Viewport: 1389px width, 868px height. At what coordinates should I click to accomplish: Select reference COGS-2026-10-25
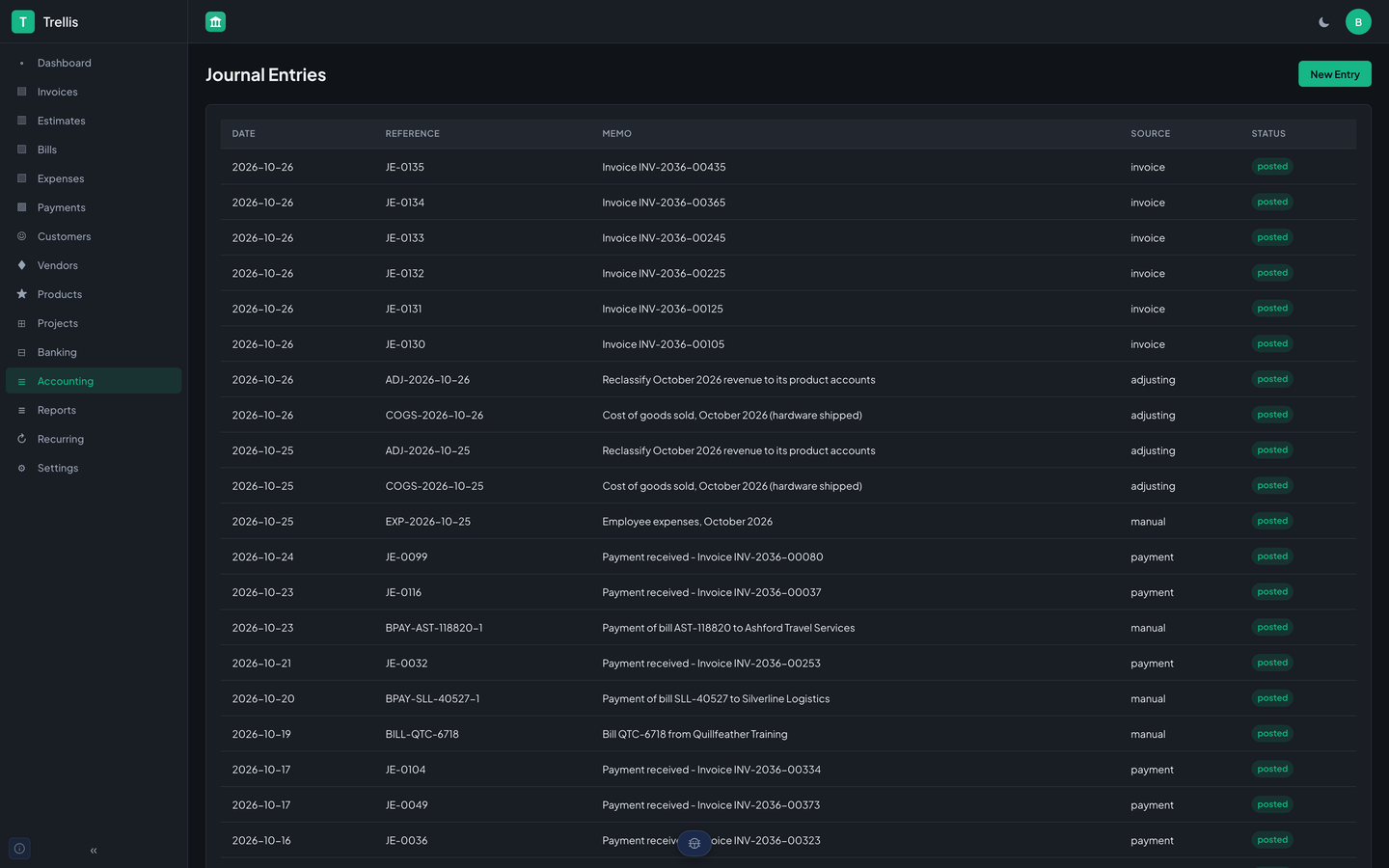[x=434, y=486]
